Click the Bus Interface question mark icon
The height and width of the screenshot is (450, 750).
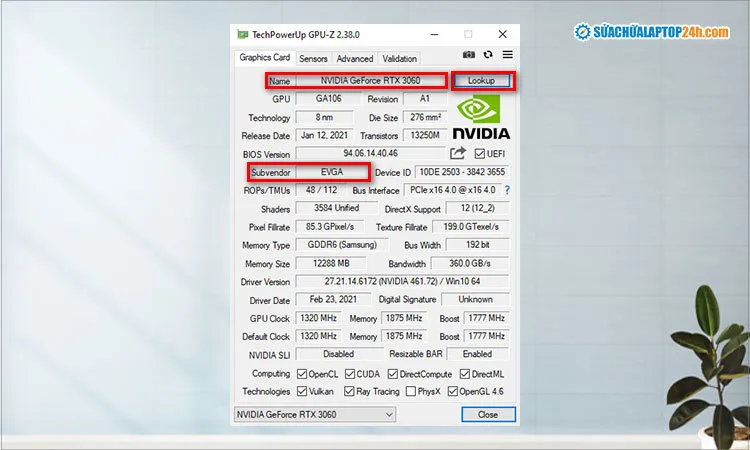pos(507,190)
